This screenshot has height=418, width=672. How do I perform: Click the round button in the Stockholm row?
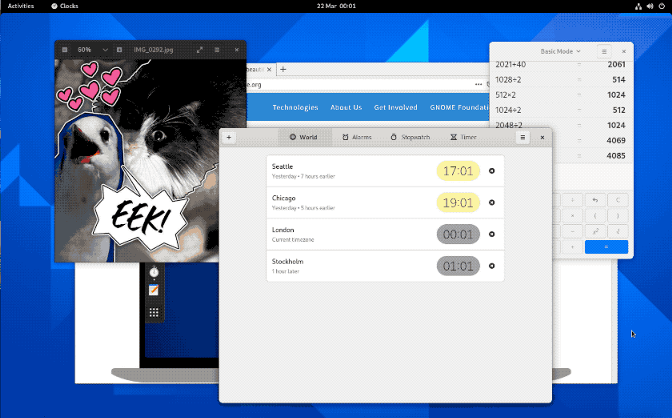point(492,266)
